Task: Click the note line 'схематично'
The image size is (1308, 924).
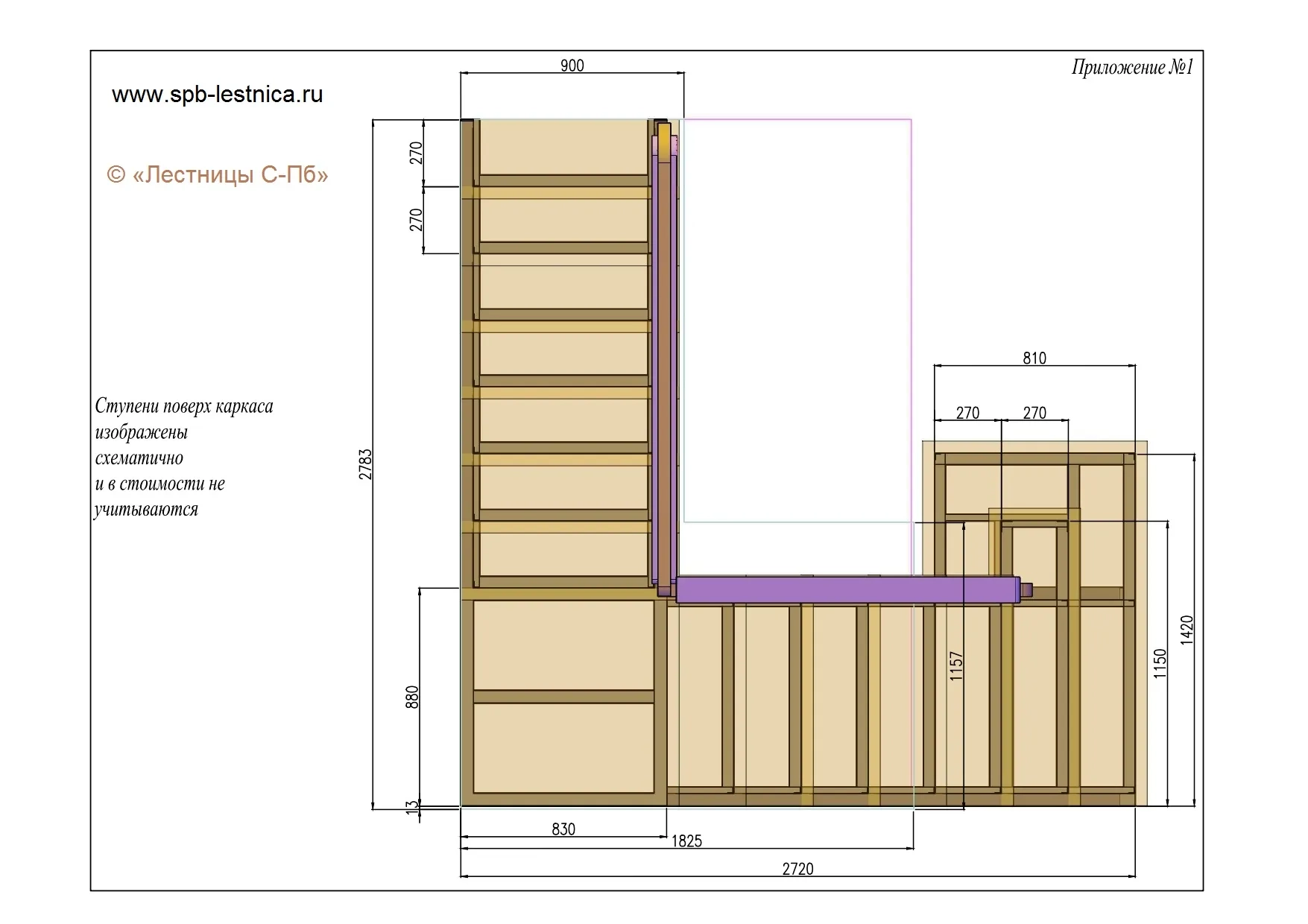Action: tap(139, 458)
